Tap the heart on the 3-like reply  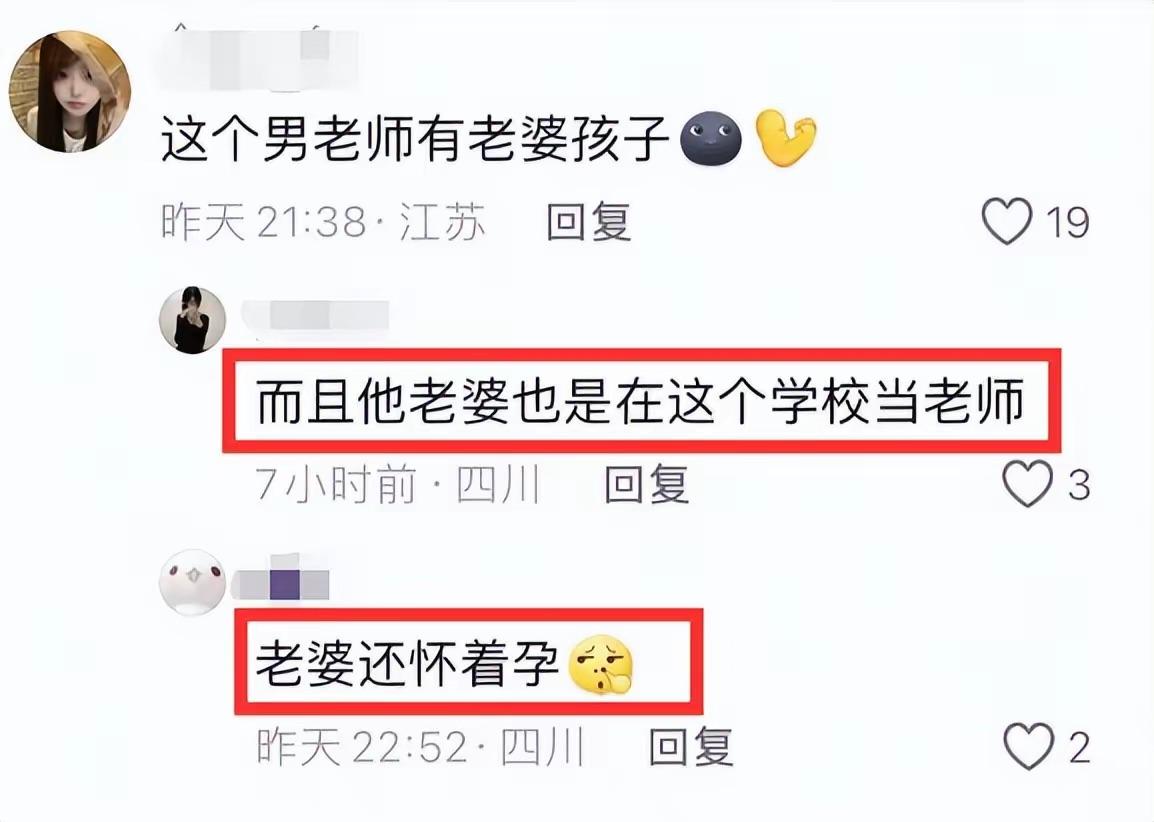[x=1027, y=484]
